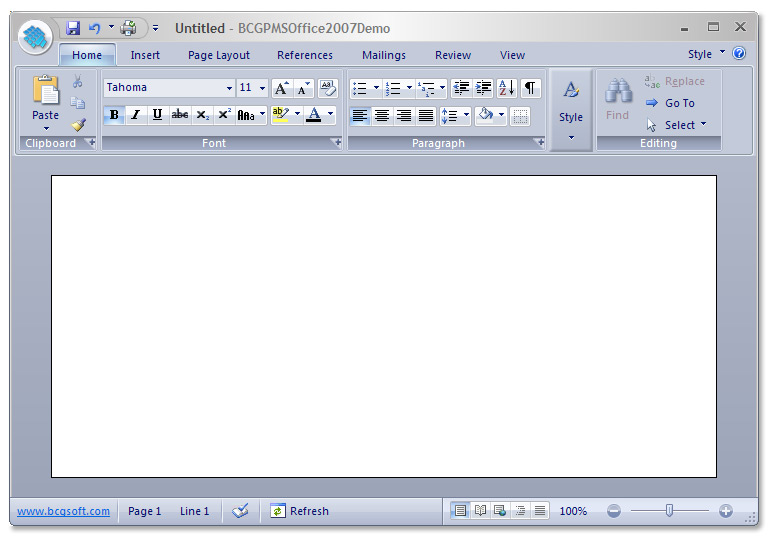Click inside the blank document page
This screenshot has height=541, width=774.
(384, 326)
